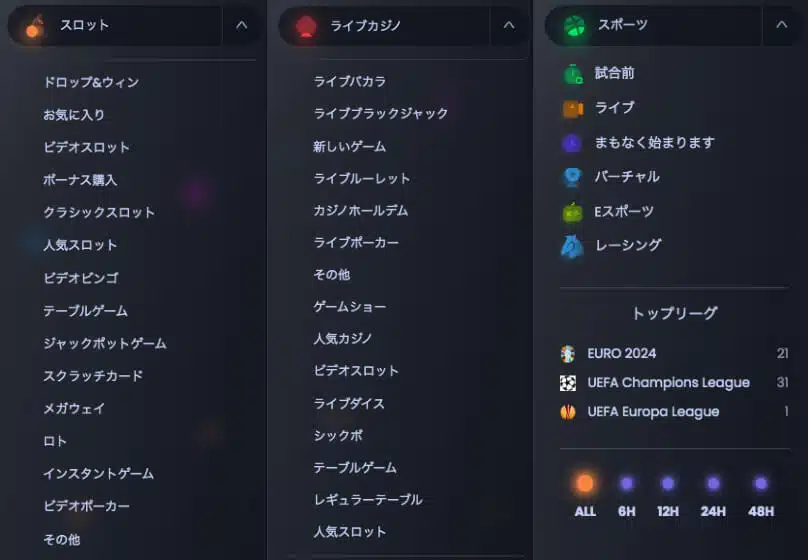808x560 pixels.
Task: Collapse the ライブカジノ menu with its chevron
Action: coord(509,25)
